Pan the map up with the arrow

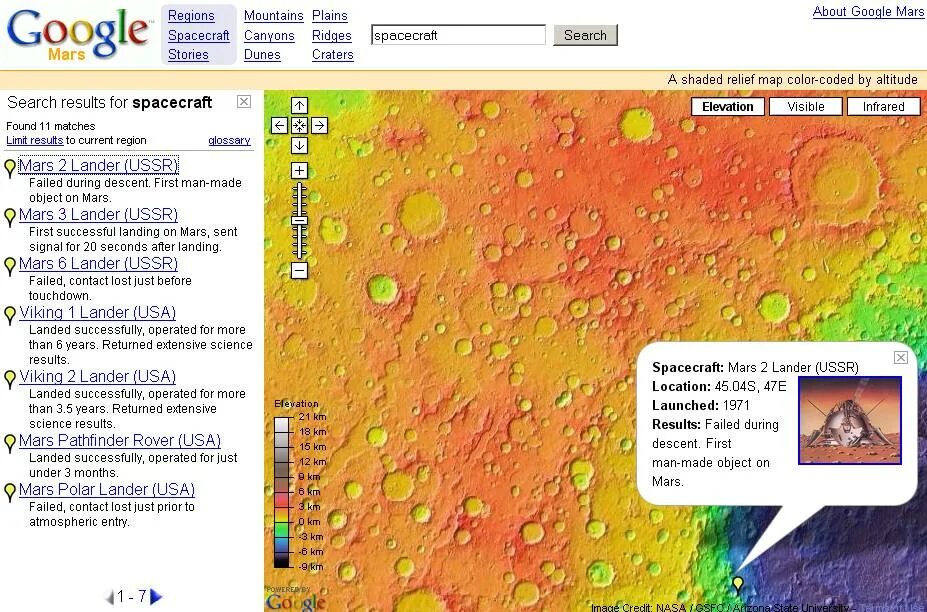coord(299,105)
